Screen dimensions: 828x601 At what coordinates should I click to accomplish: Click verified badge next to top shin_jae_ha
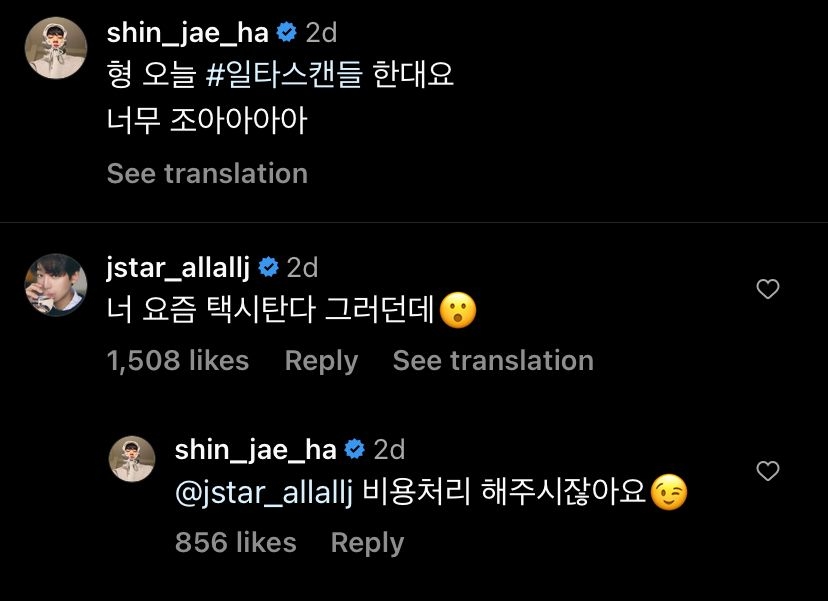click(286, 33)
